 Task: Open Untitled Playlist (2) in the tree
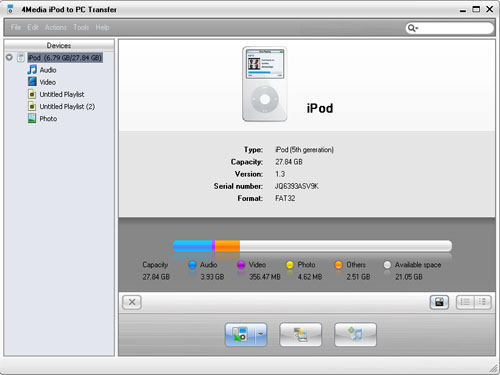[x=67, y=106]
